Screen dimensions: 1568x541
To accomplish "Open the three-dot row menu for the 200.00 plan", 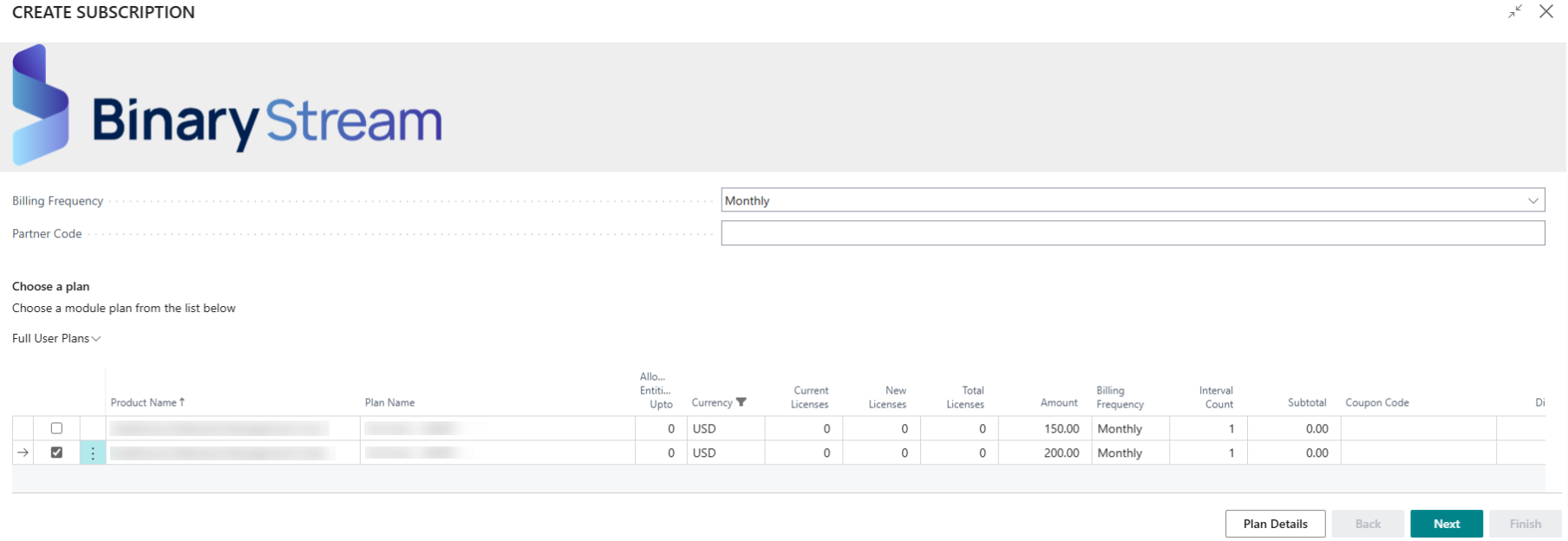I will tap(93, 453).
